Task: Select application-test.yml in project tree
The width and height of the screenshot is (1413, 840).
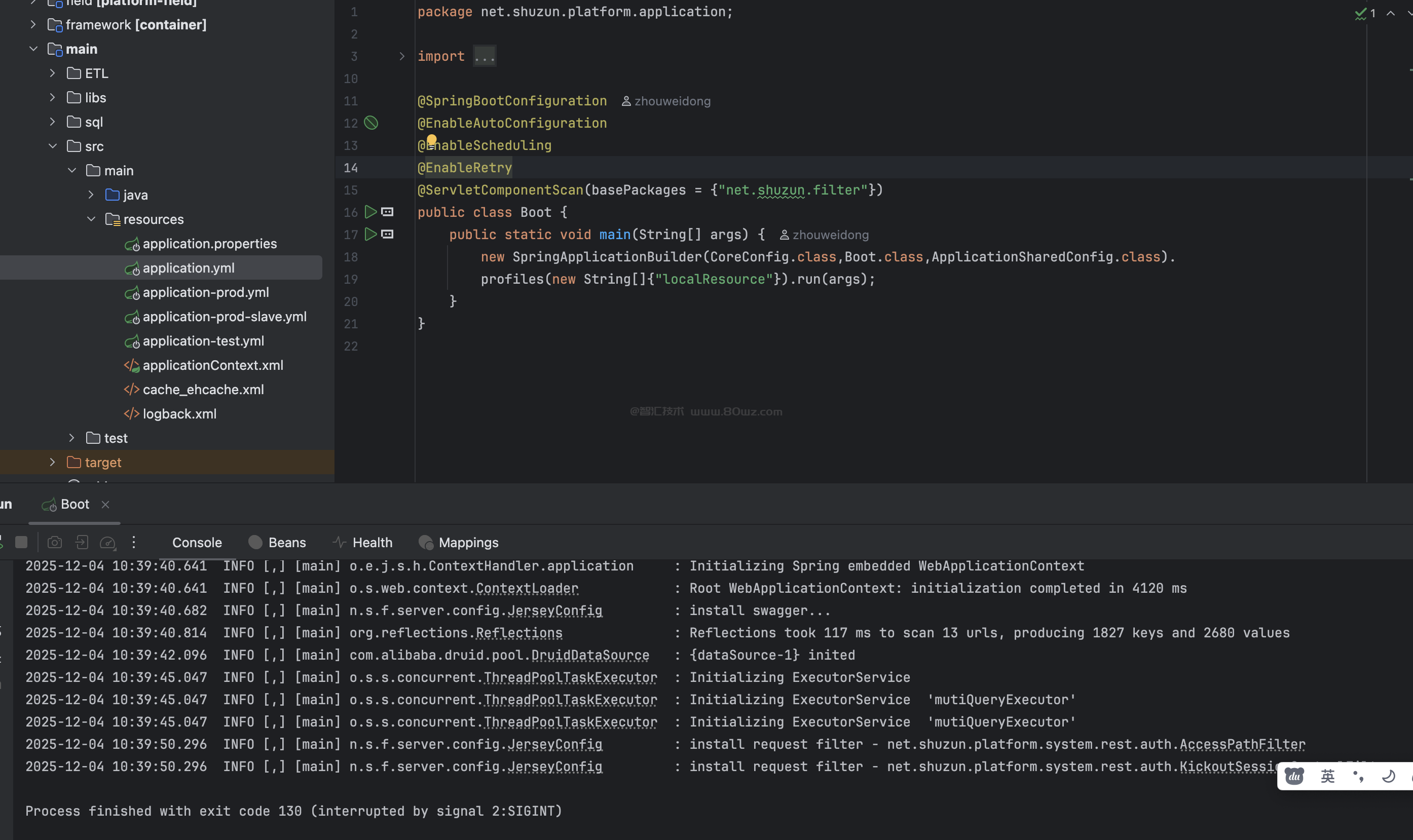Action: 203,341
